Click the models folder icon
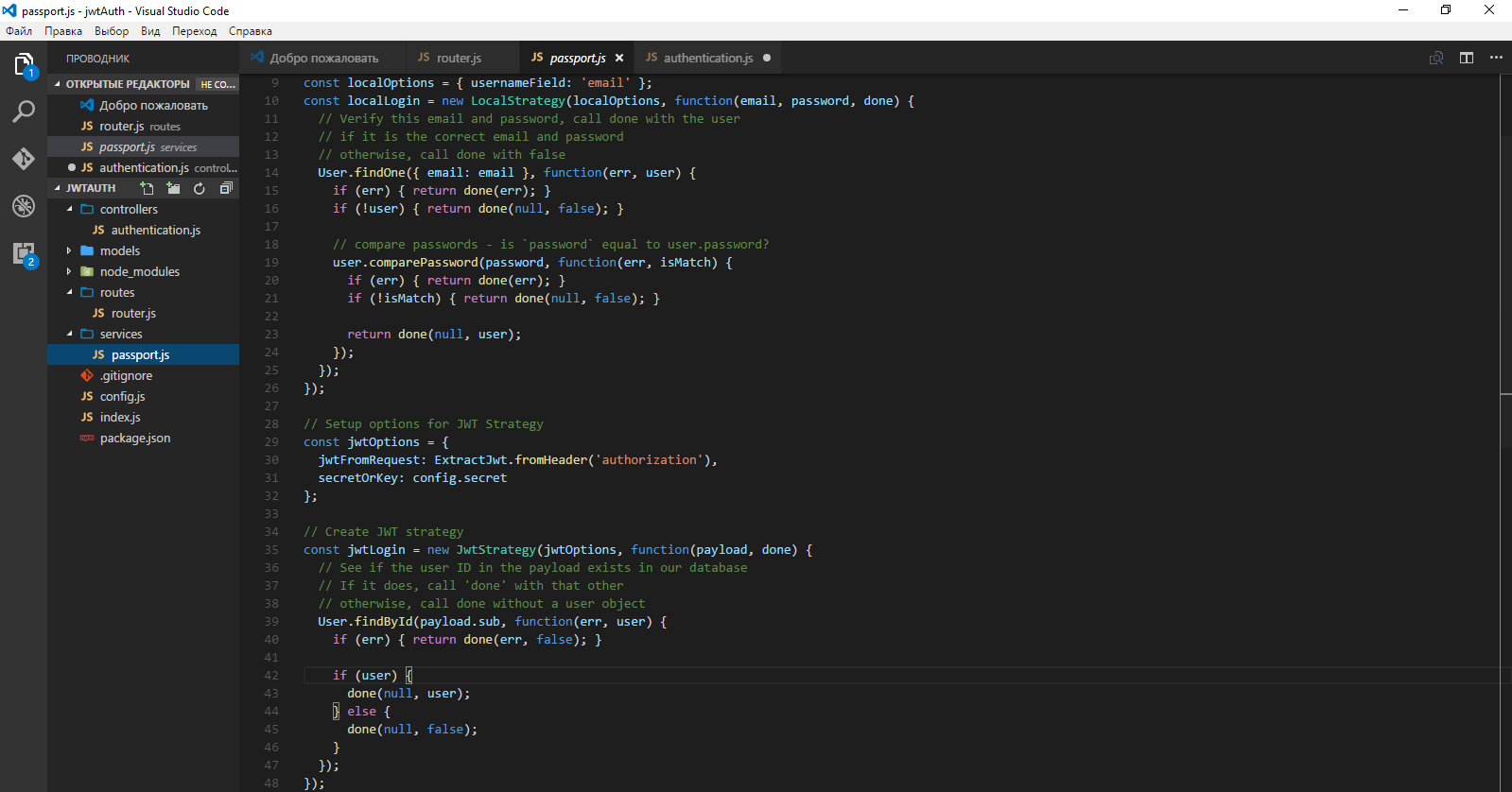The height and width of the screenshot is (792, 1512). (87, 250)
